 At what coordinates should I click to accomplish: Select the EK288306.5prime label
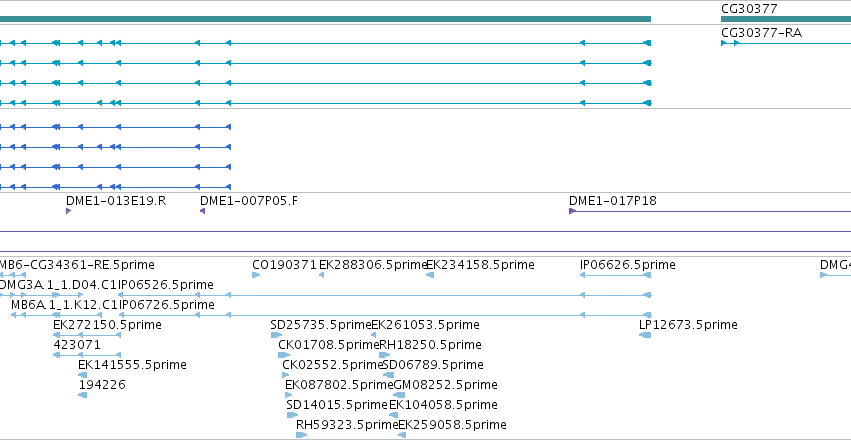coord(373,265)
